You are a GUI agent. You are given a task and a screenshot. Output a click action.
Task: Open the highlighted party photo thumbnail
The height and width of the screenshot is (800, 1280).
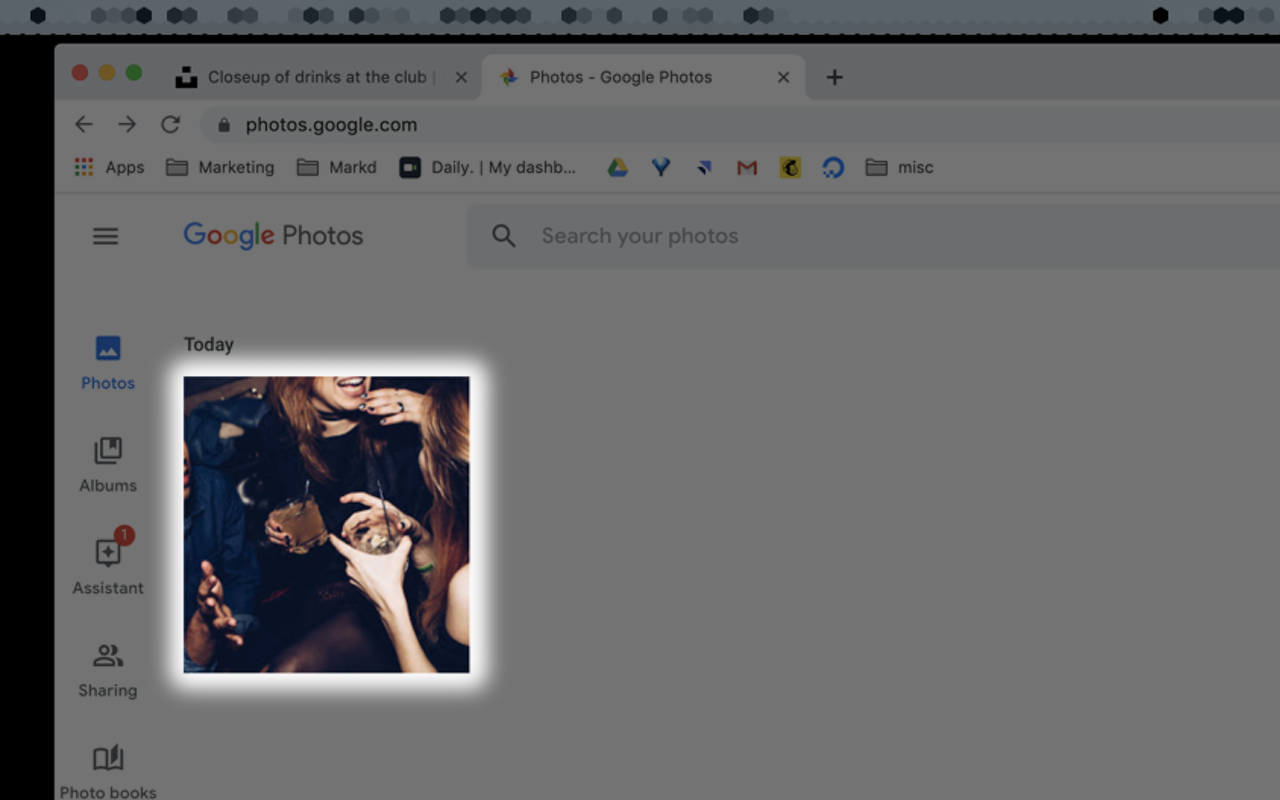point(326,523)
